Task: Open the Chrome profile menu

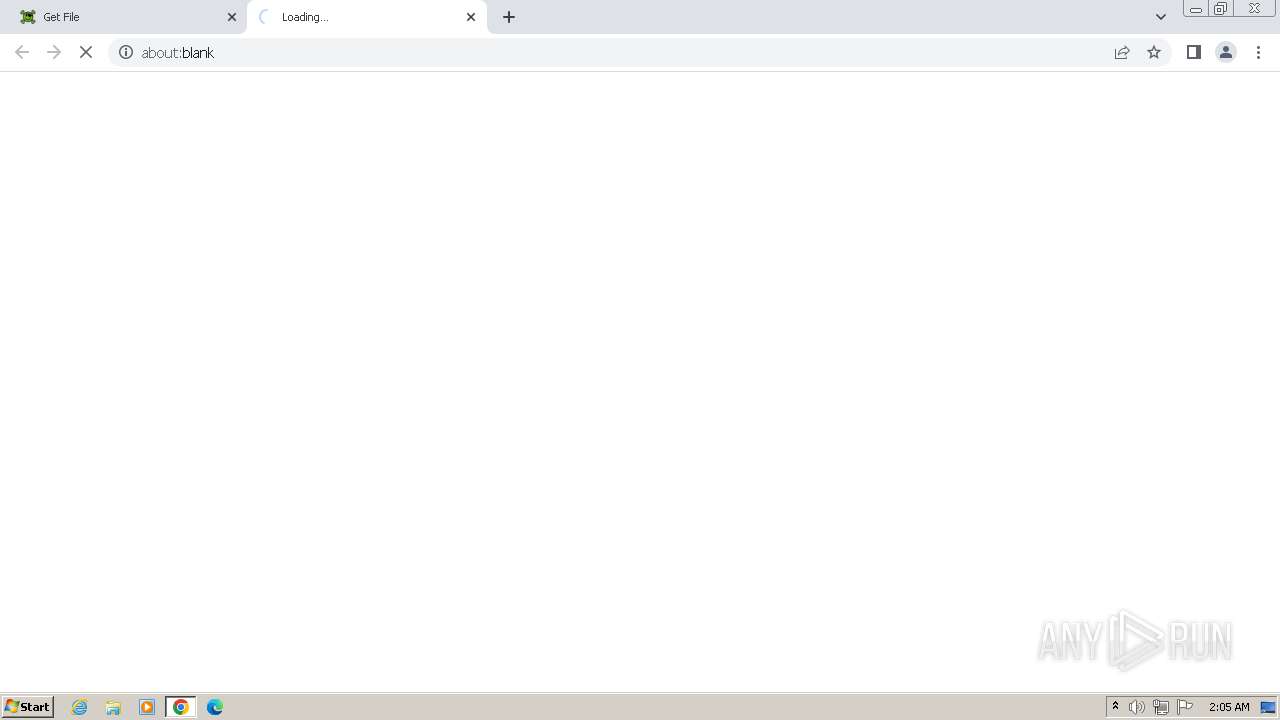Action: [x=1226, y=52]
